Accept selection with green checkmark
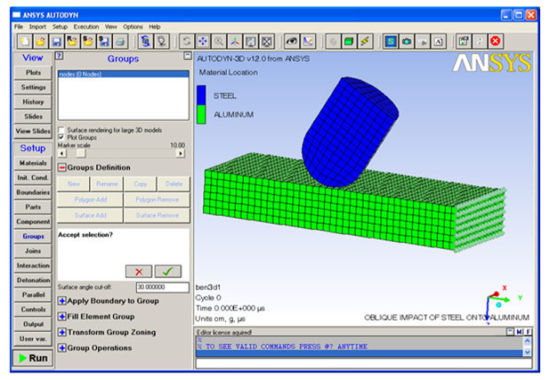 (x=168, y=271)
